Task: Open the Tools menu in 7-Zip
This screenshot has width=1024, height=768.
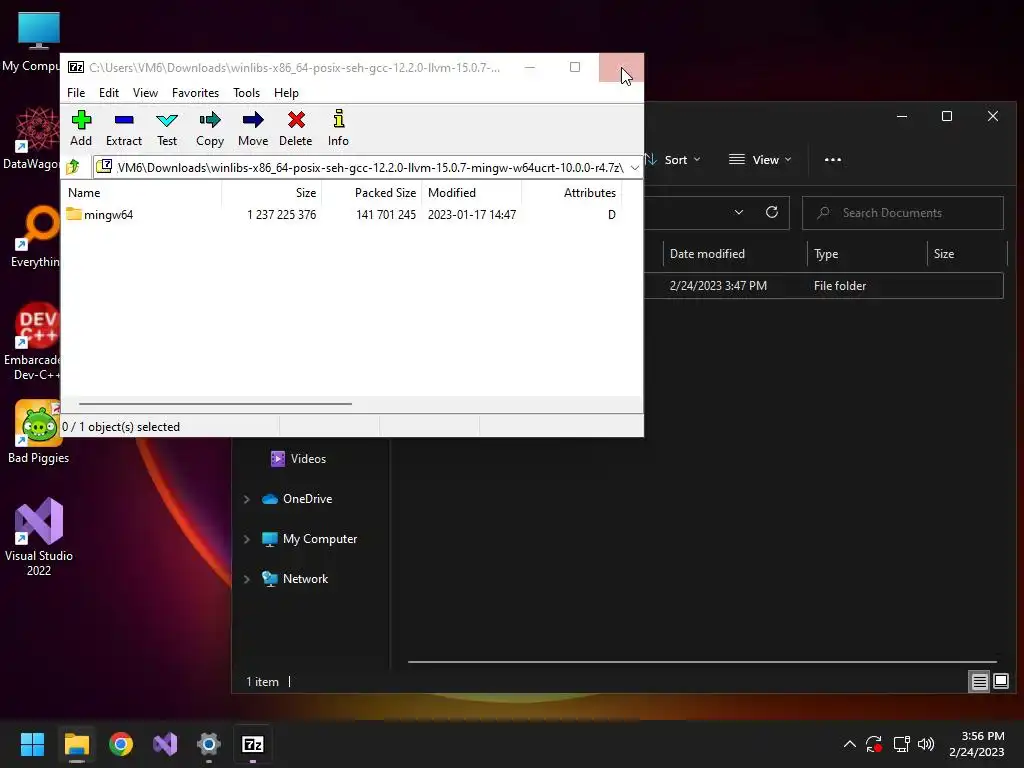Action: click(x=246, y=93)
